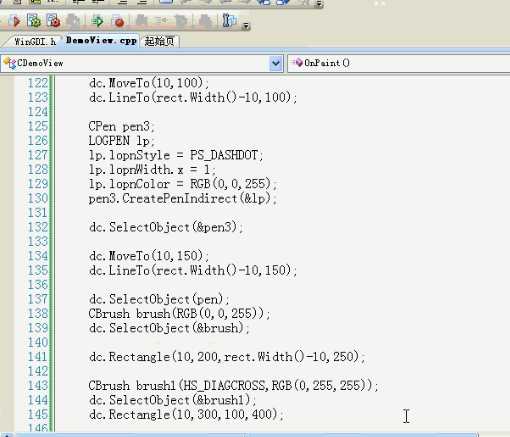510x437 pixels.
Task: Click the run icon with red badge
Action: tap(53, 21)
